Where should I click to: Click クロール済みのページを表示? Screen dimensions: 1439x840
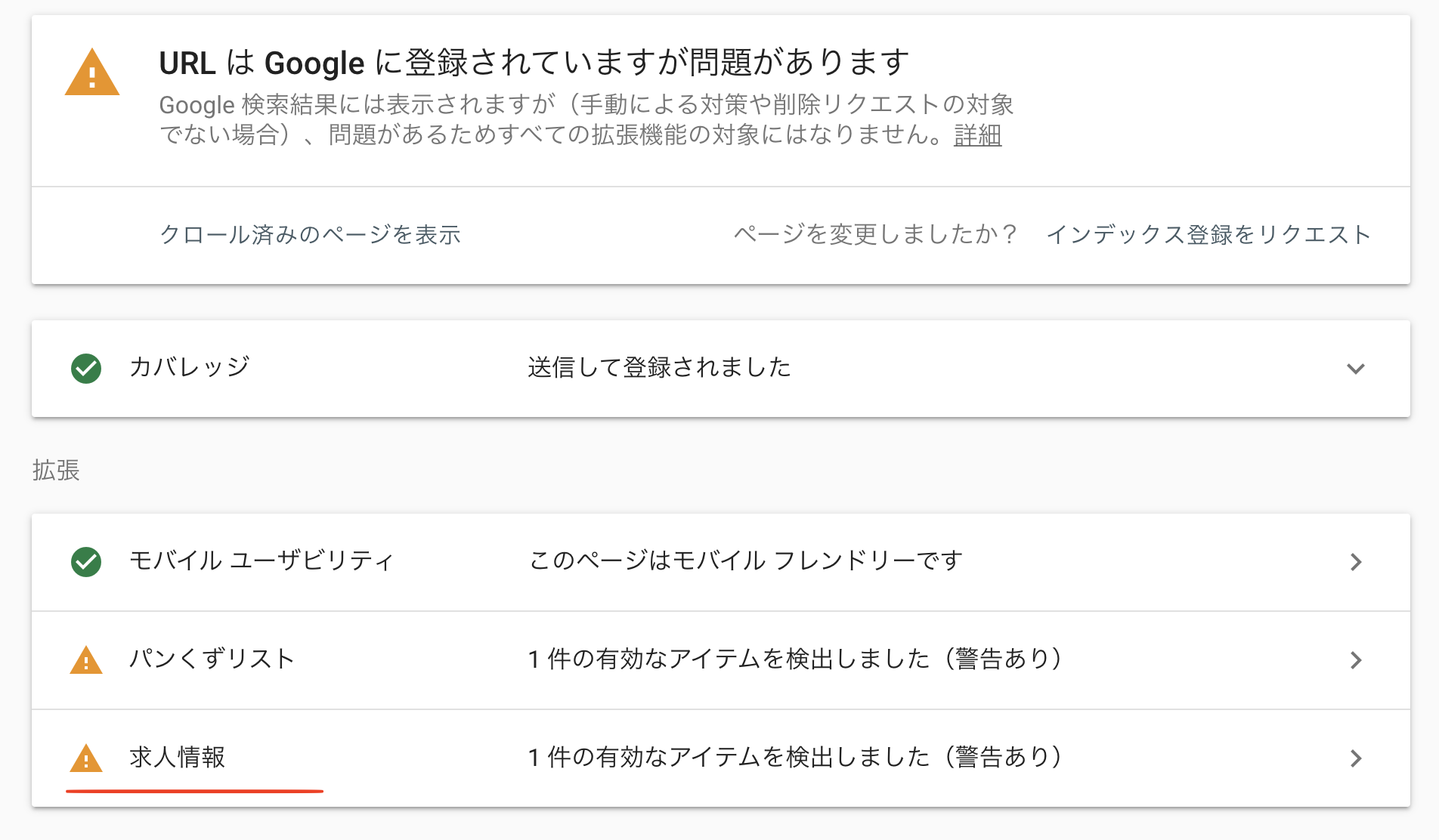click(x=310, y=235)
